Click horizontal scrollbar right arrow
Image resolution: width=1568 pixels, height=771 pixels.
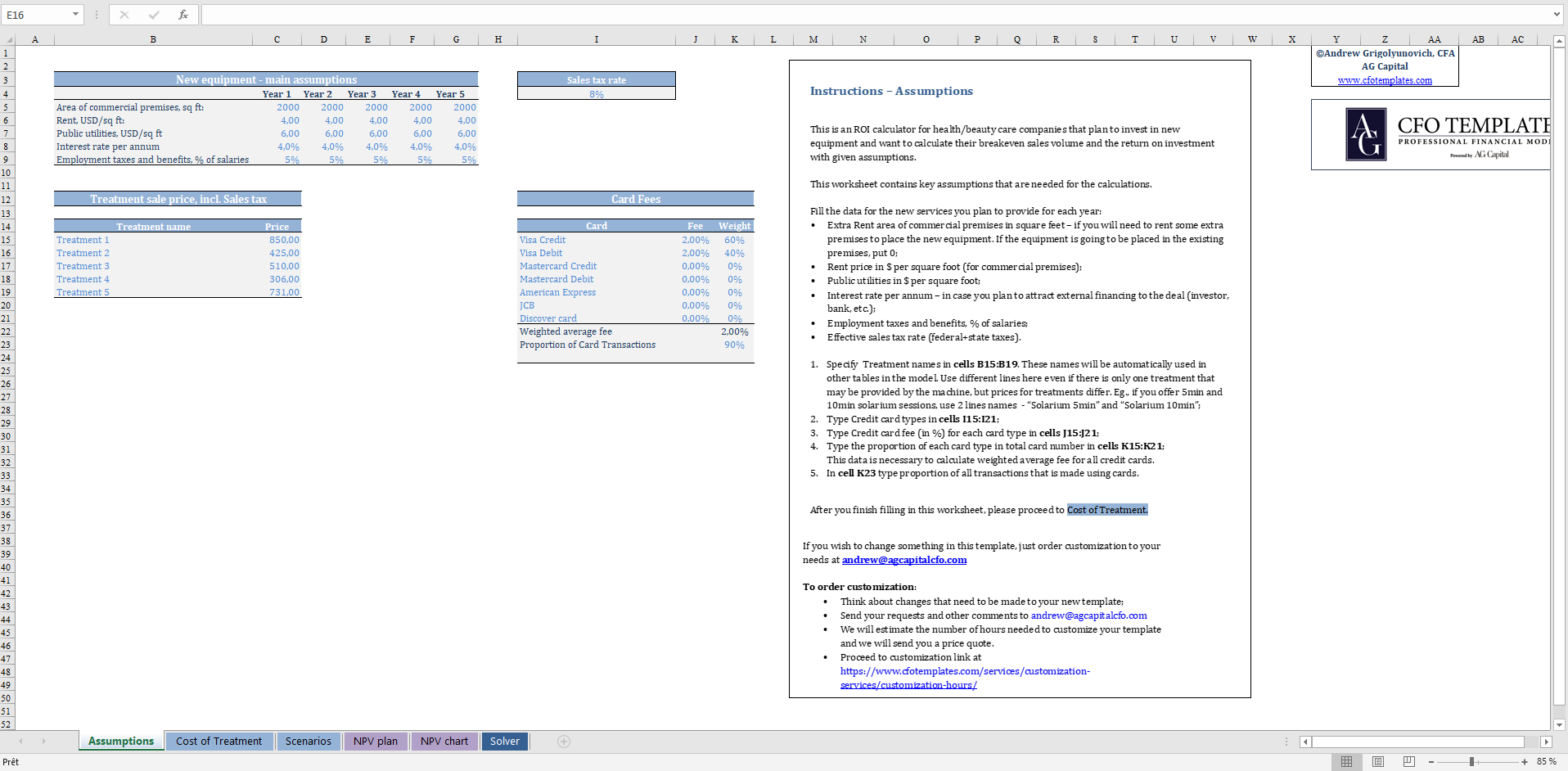[1546, 742]
